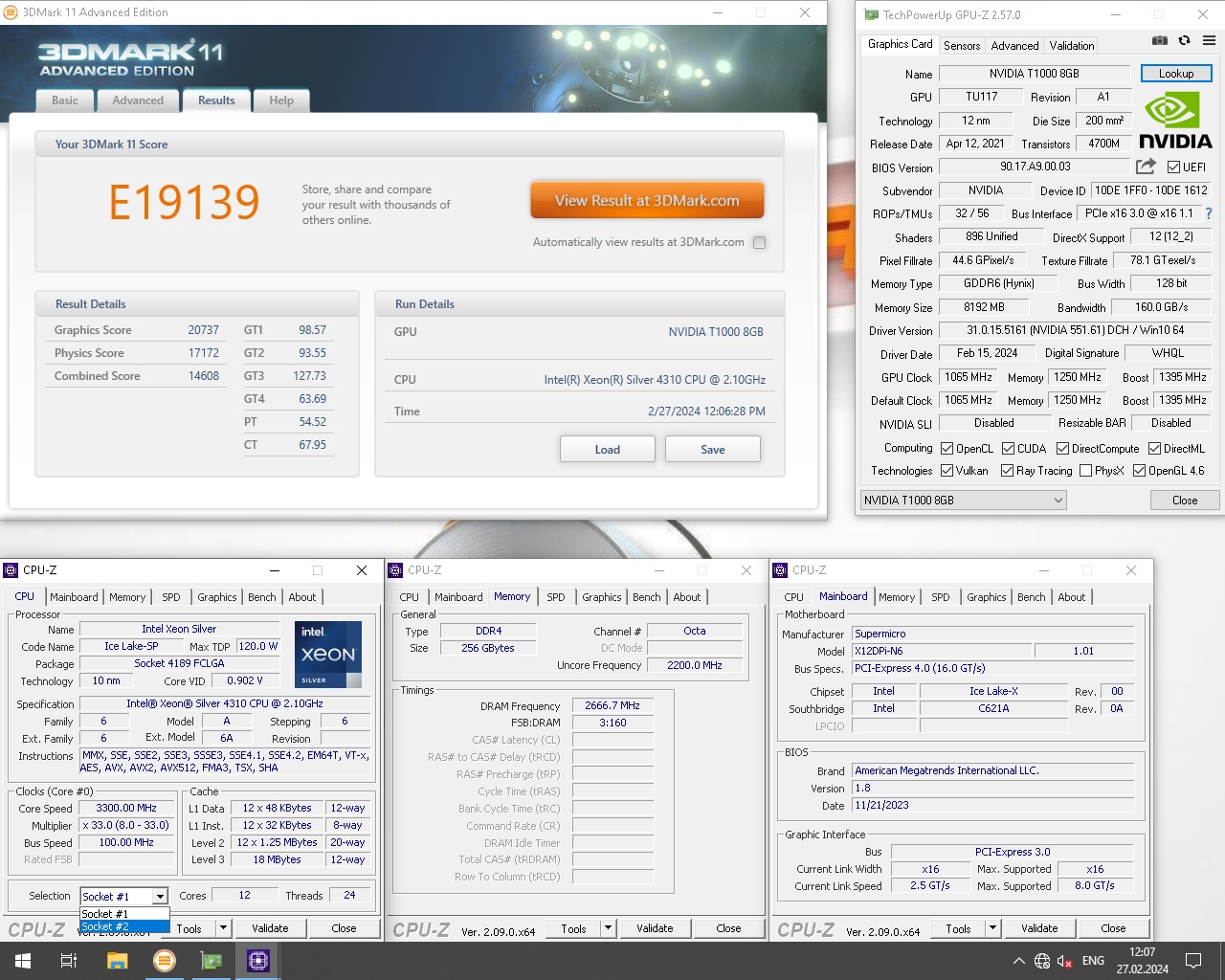Click the GPU Name field NVIDIA T1000 8GB

point(1035,74)
